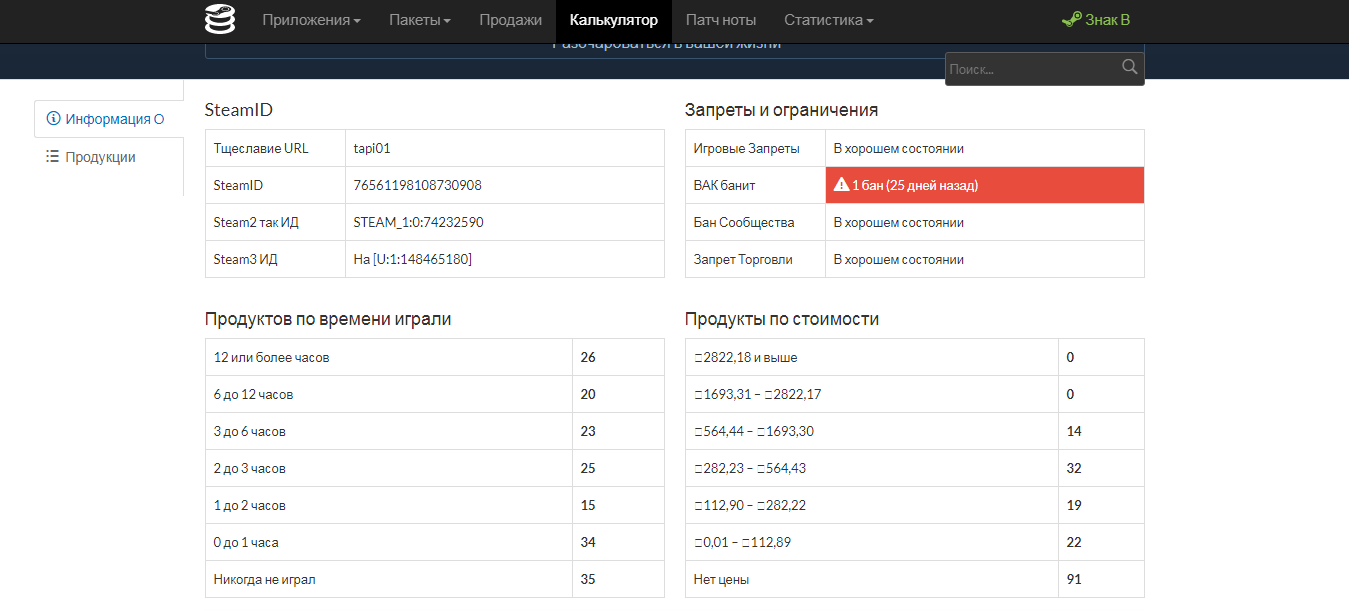Click count 25 for 2 до 3 часов

[x=588, y=468]
